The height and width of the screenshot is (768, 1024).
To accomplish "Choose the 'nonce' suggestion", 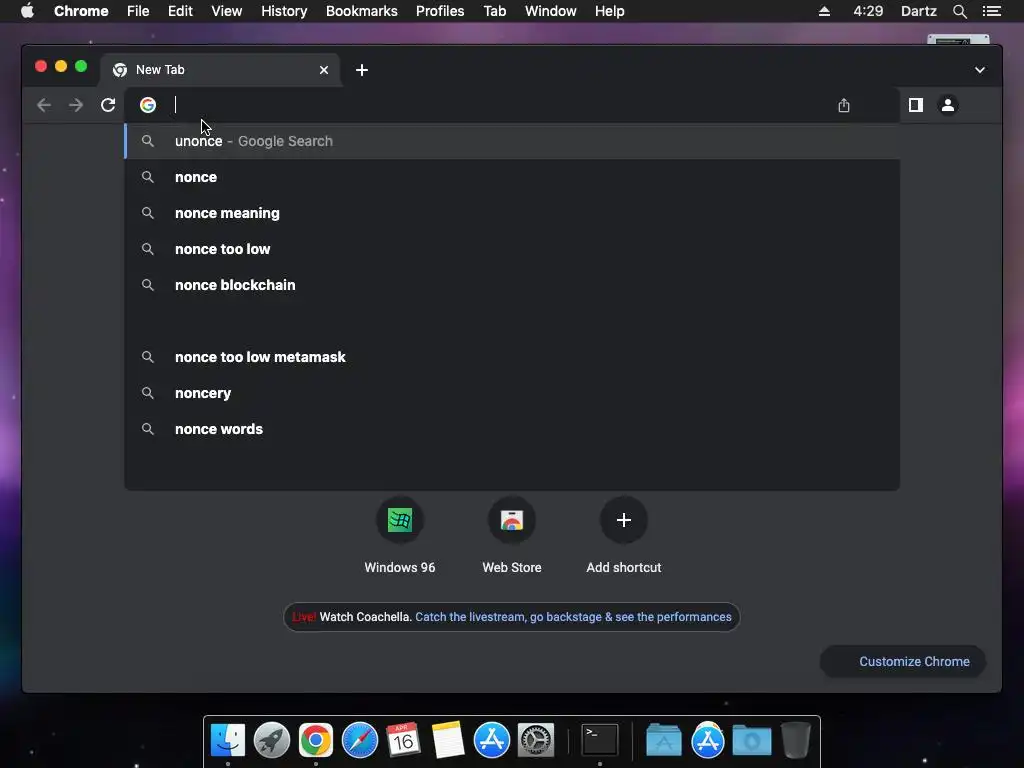I will pos(512,177).
